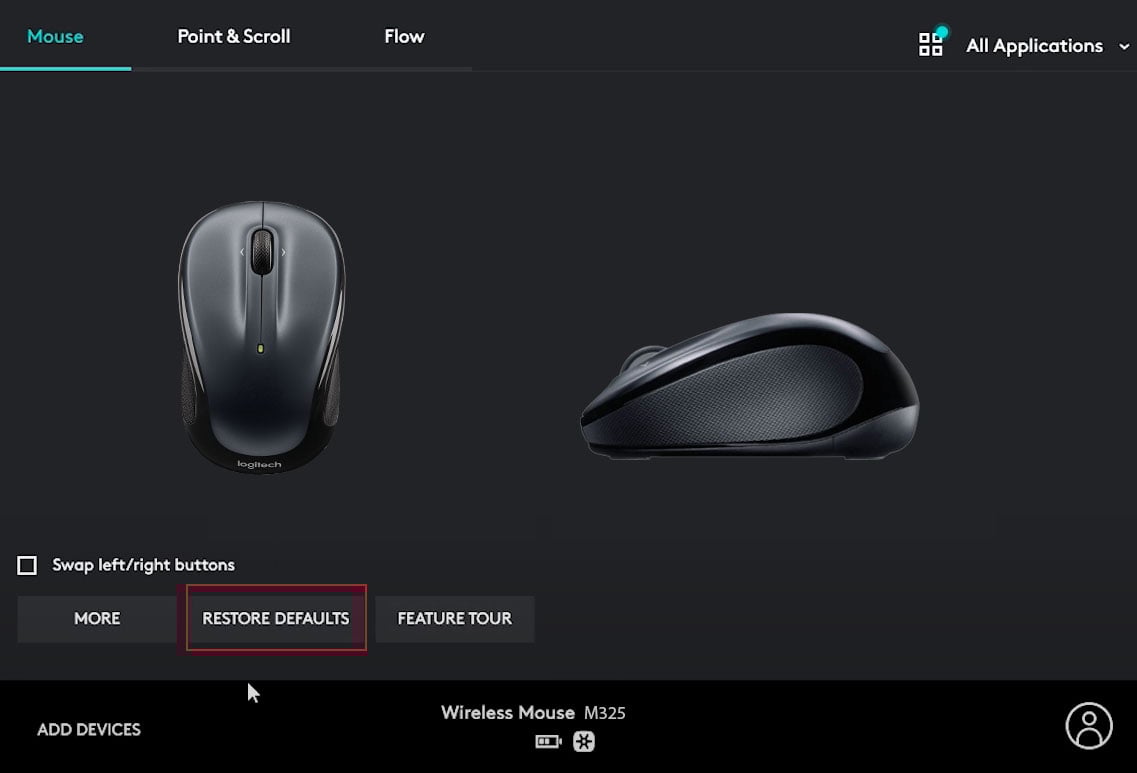Click the RESTORE DEFAULTS button
The height and width of the screenshot is (773, 1137).
pos(276,619)
